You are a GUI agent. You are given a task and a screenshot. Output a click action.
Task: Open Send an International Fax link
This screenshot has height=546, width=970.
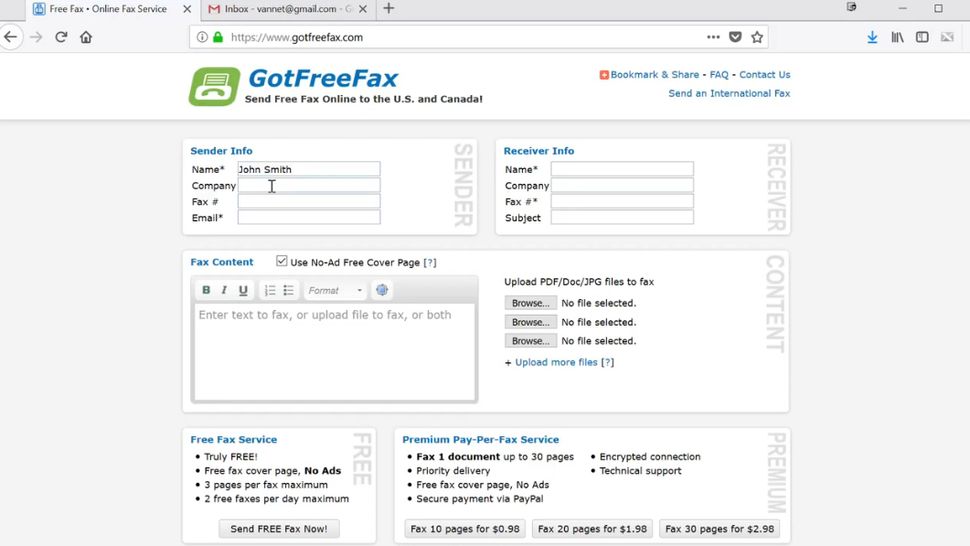[729, 93]
